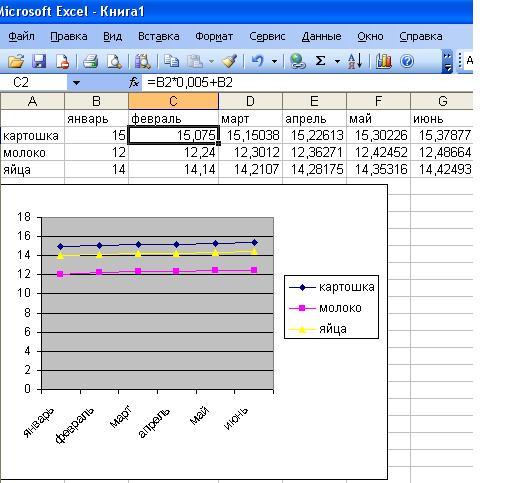The height and width of the screenshot is (483, 512).
Task: Open the Данные menu
Action: coord(321,36)
